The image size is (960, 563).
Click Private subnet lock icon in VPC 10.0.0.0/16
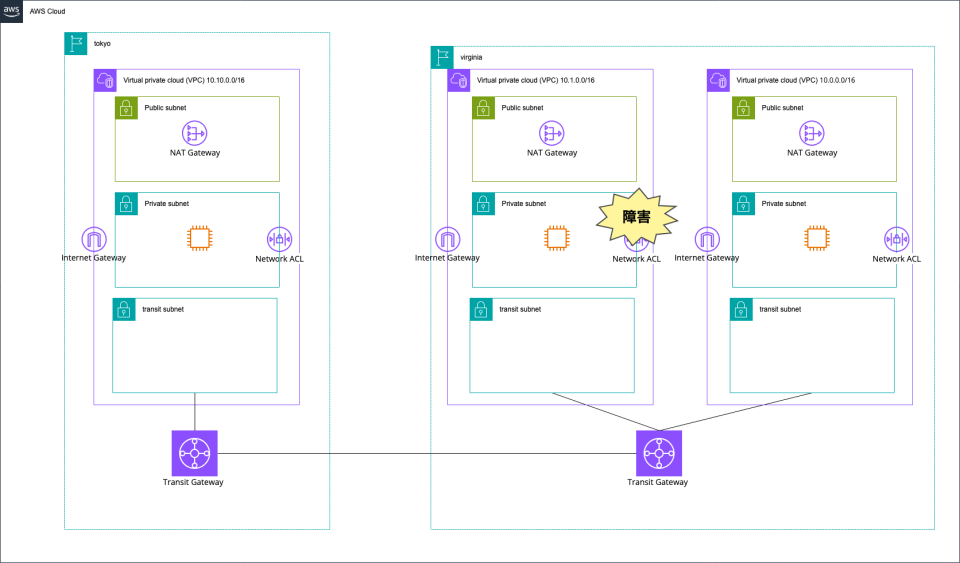[743, 204]
